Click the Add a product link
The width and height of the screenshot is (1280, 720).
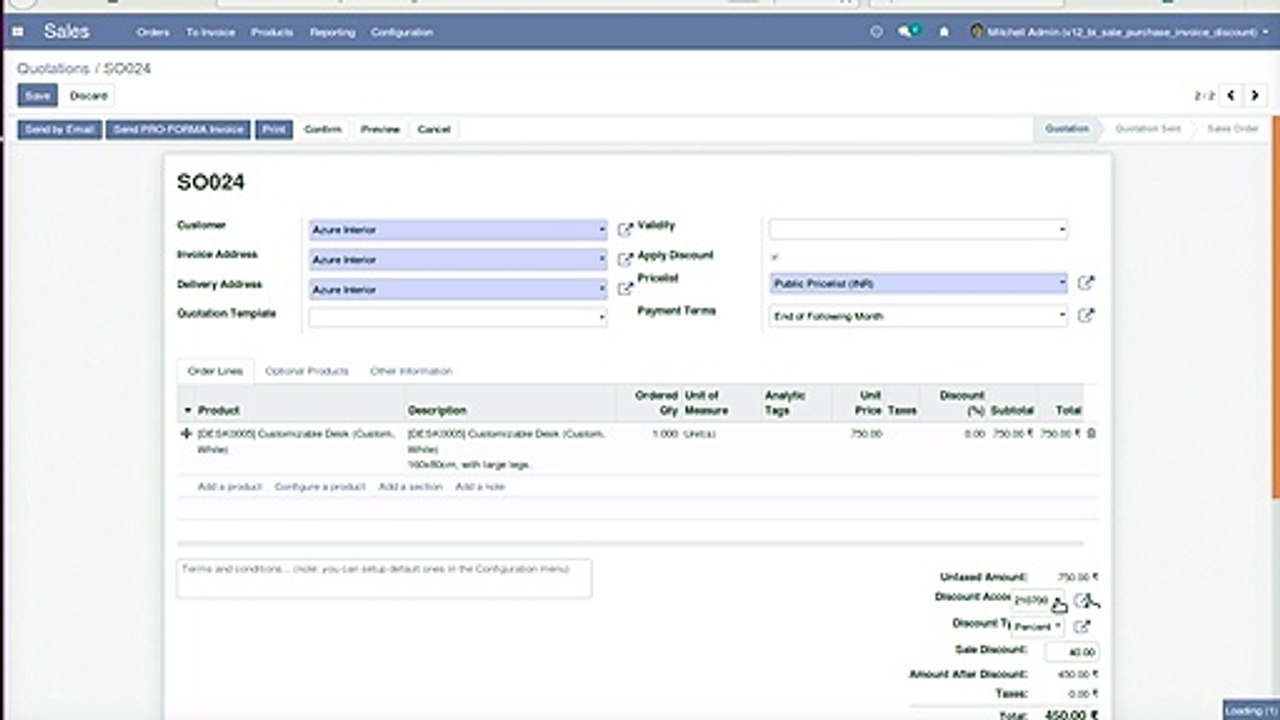(230, 487)
